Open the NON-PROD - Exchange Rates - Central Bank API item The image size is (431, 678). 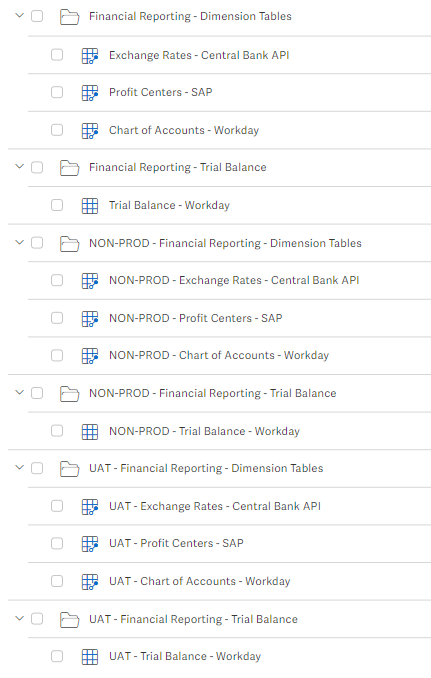pos(234,280)
